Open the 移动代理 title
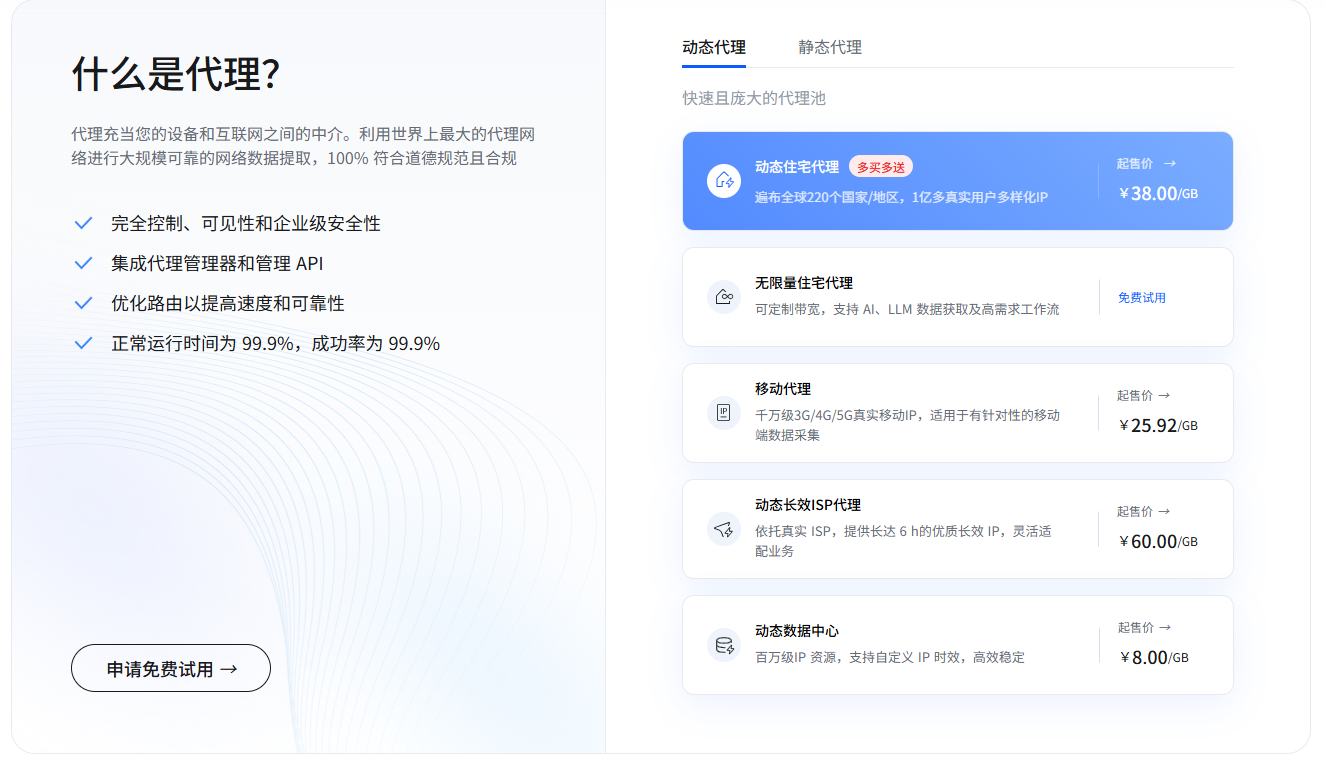The height and width of the screenshot is (757, 1325). (x=783, y=389)
